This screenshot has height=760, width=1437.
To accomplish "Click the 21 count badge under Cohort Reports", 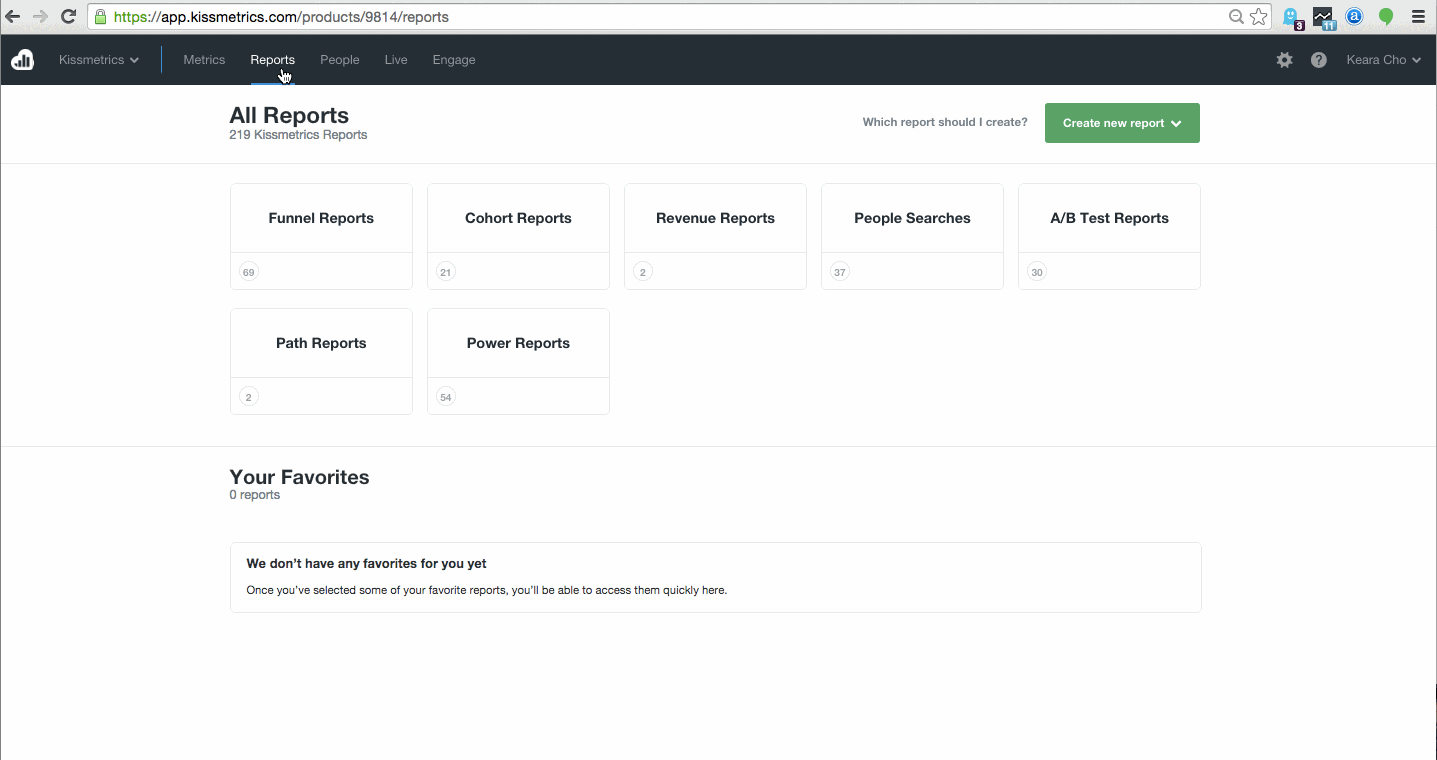I will 446,272.
